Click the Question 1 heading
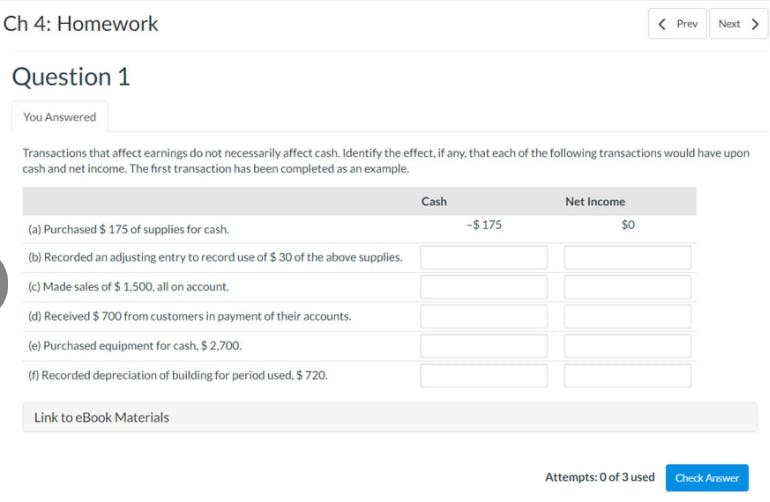This screenshot has width=770, height=502. point(71,77)
